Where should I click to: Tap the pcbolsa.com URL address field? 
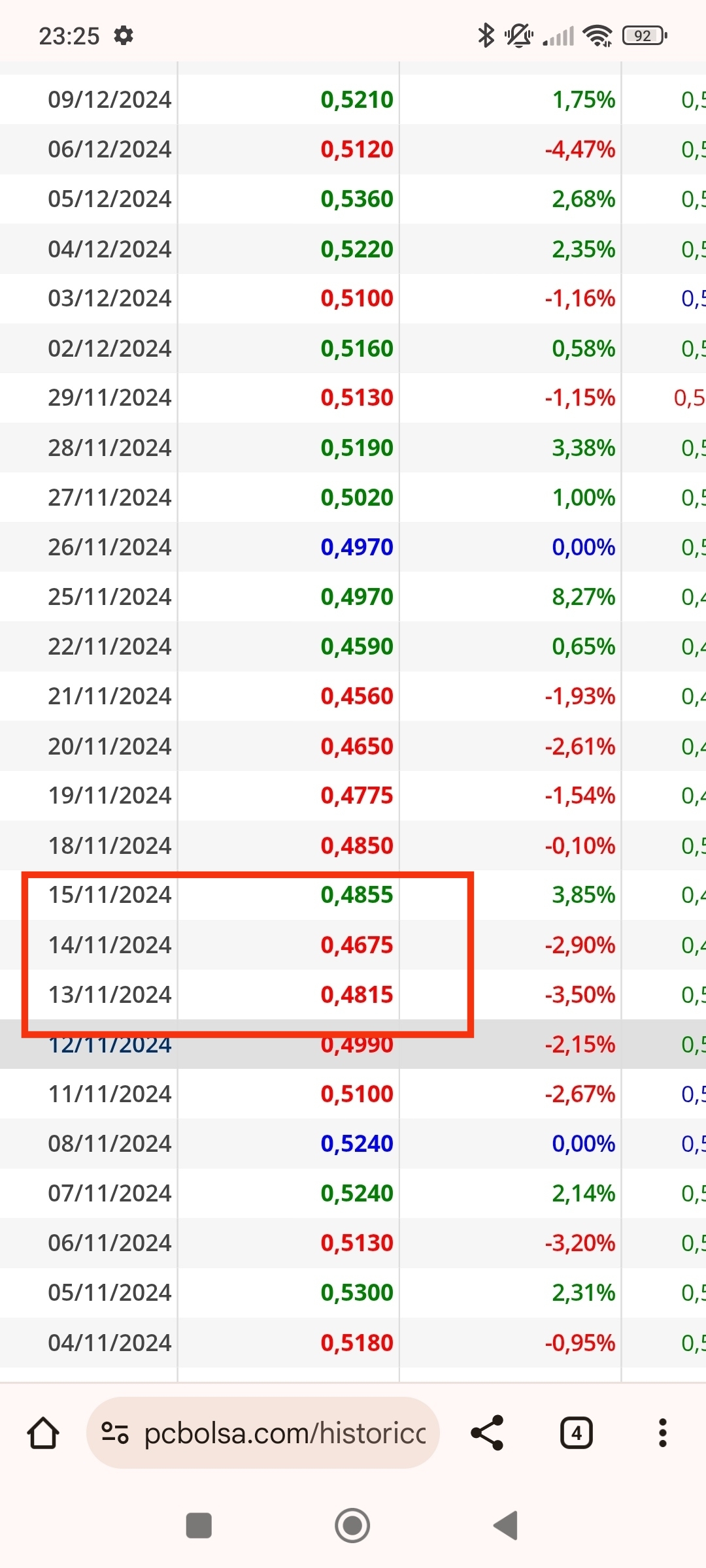284,1433
